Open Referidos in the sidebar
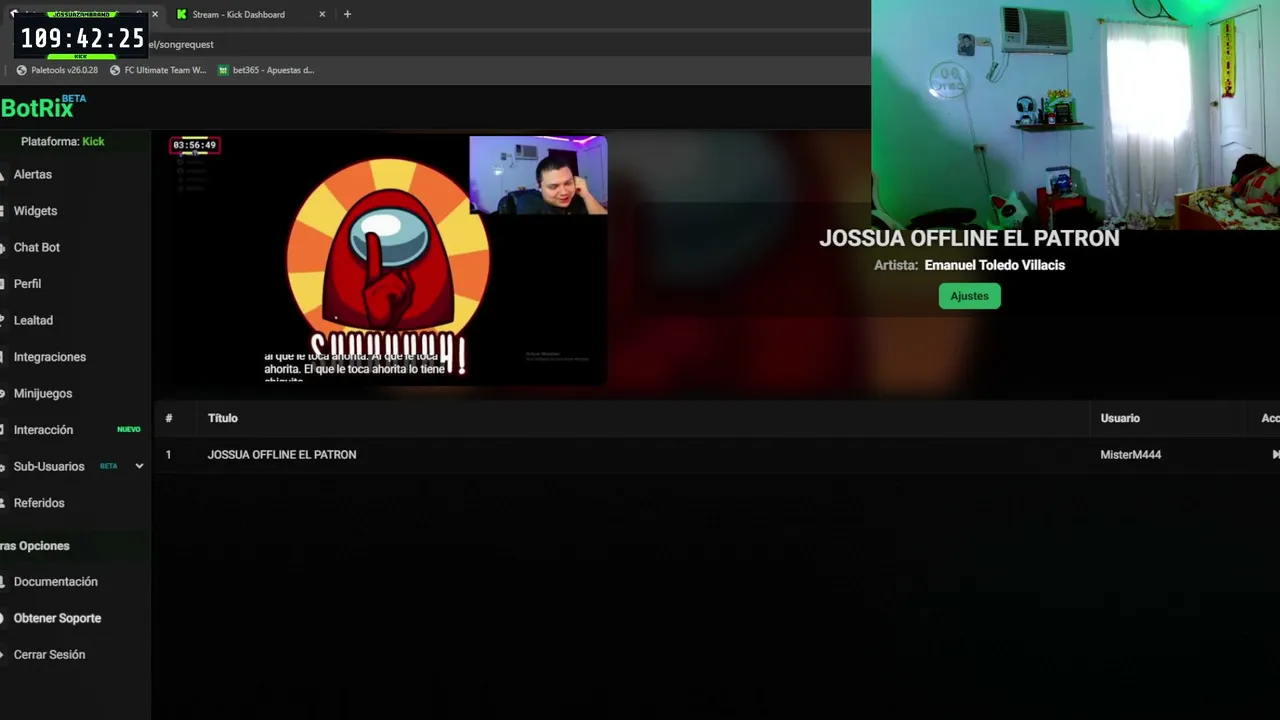This screenshot has height=720, width=1280. click(x=39, y=503)
